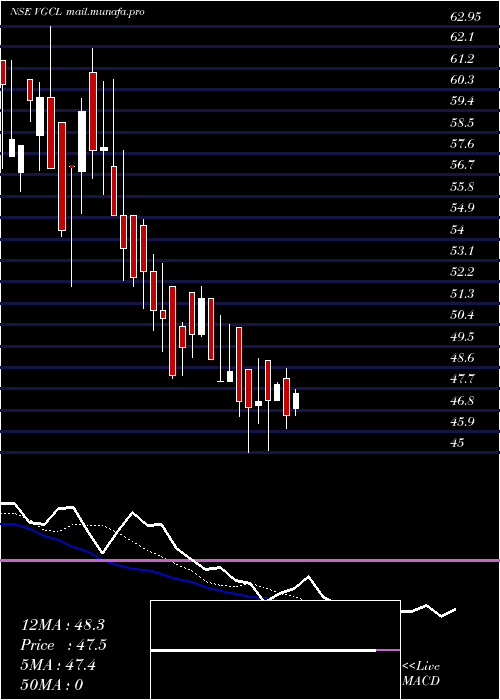Click the 5MA : 47.4 readout
The width and height of the screenshot is (500, 700).
tap(58, 665)
